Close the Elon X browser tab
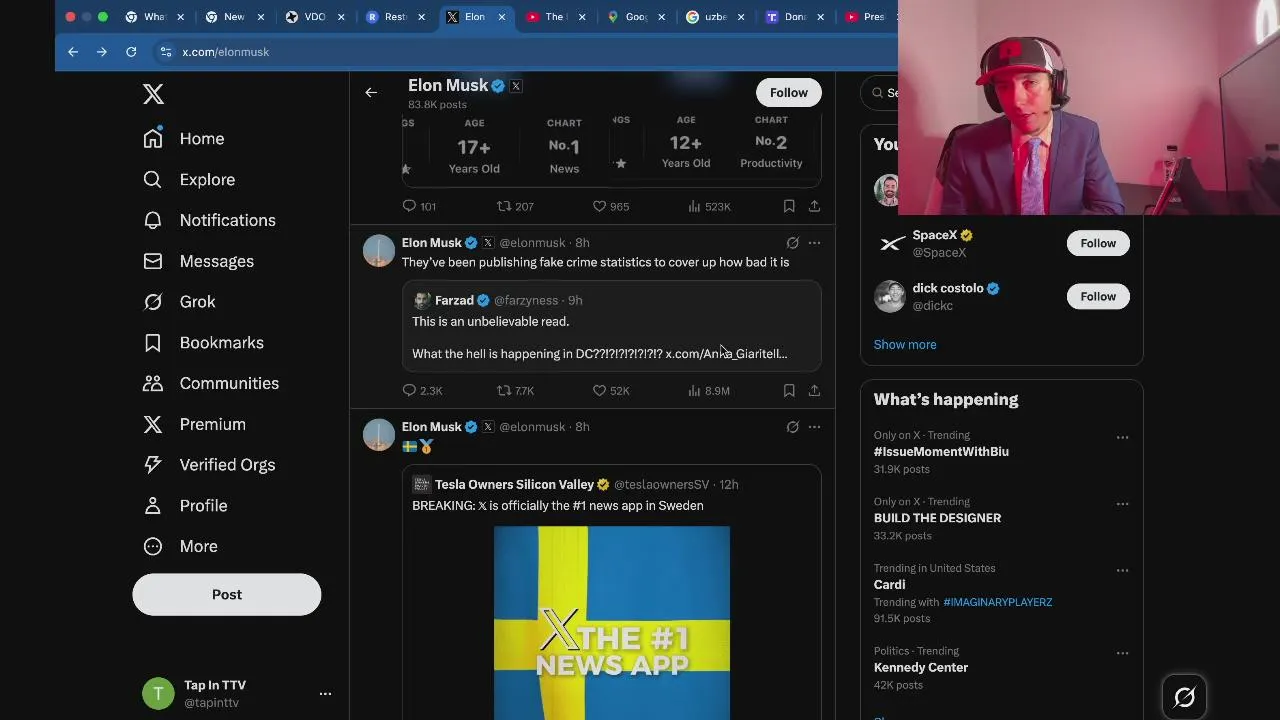Screen dimensions: 1280x720 point(501,17)
